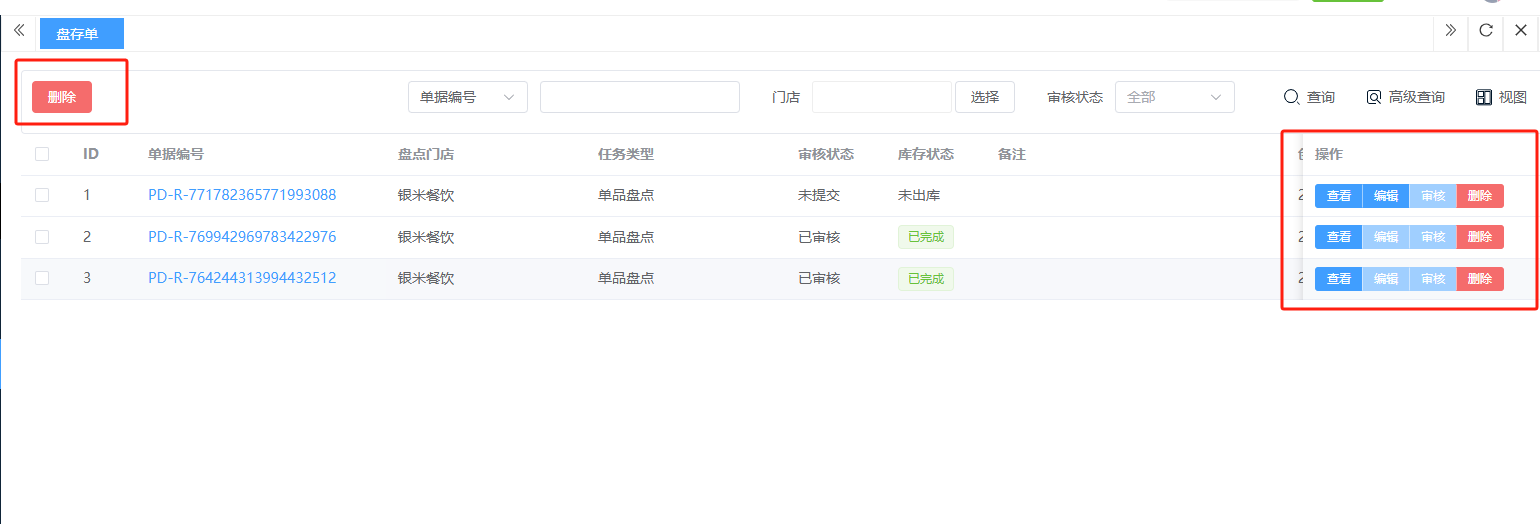Click the close tab X icon
Image resolution: width=1540 pixels, height=524 pixels.
[x=1521, y=30]
